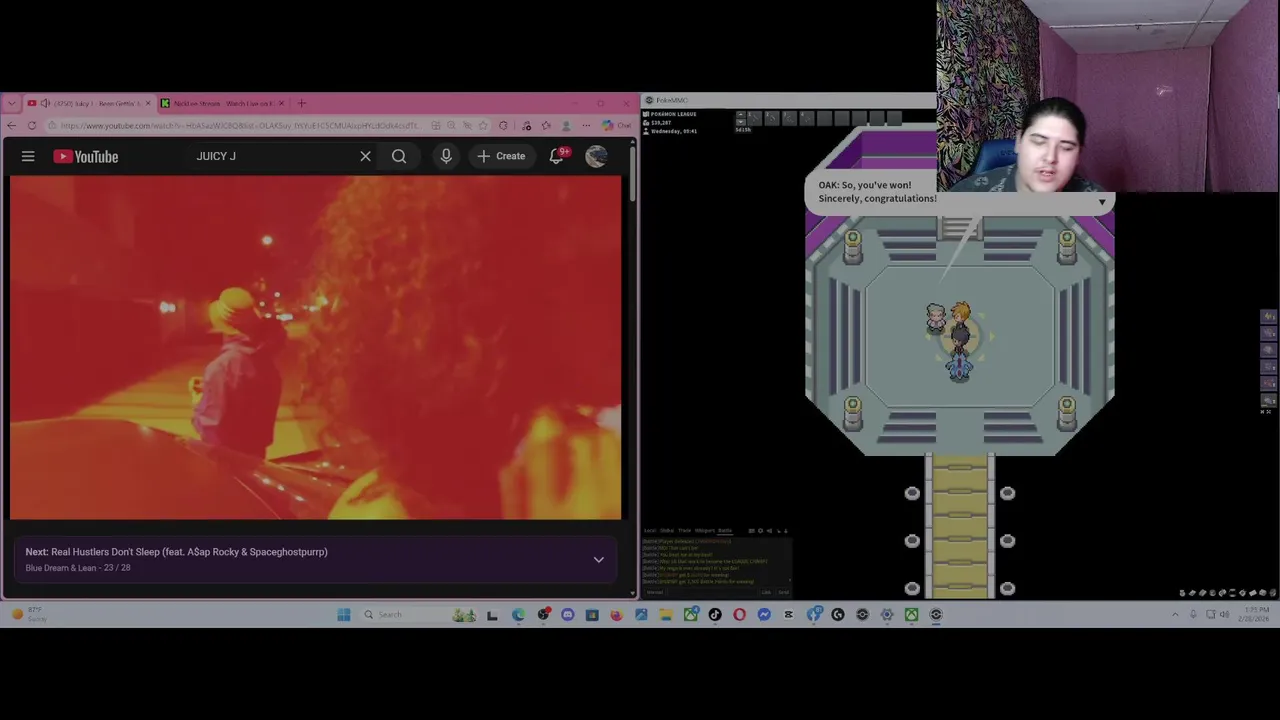This screenshot has width=1280, height=720.
Task: Add page to favorites star icon
Action: click(482, 125)
